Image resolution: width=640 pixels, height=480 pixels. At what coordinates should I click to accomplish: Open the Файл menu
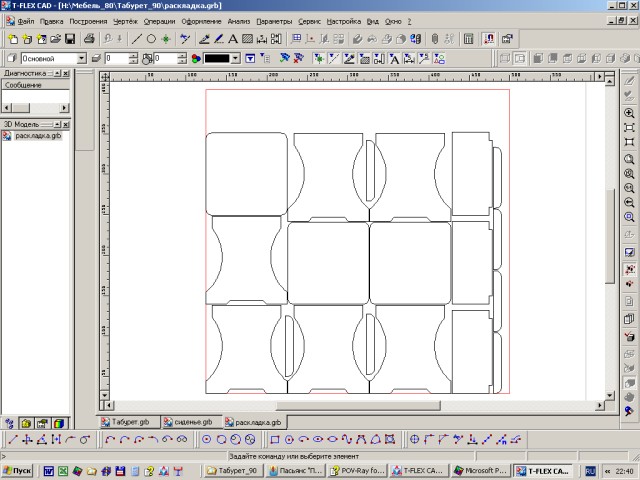[25, 21]
